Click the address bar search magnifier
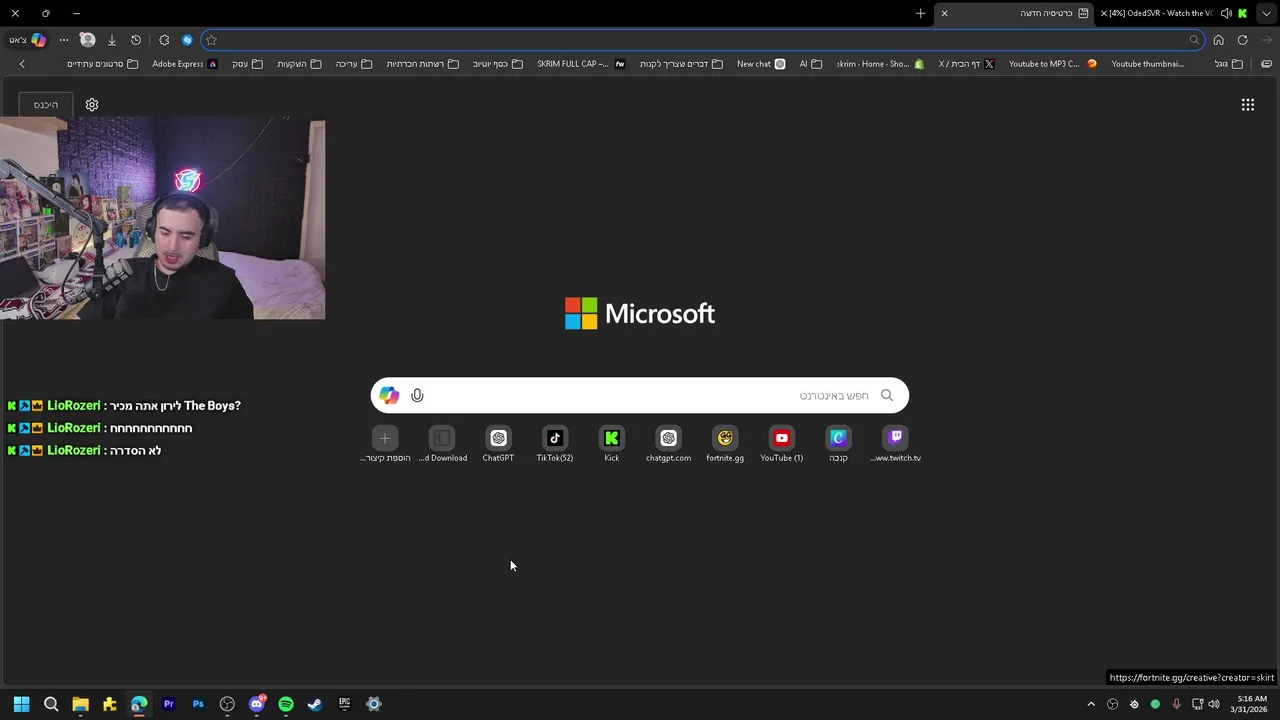 click(x=1194, y=40)
